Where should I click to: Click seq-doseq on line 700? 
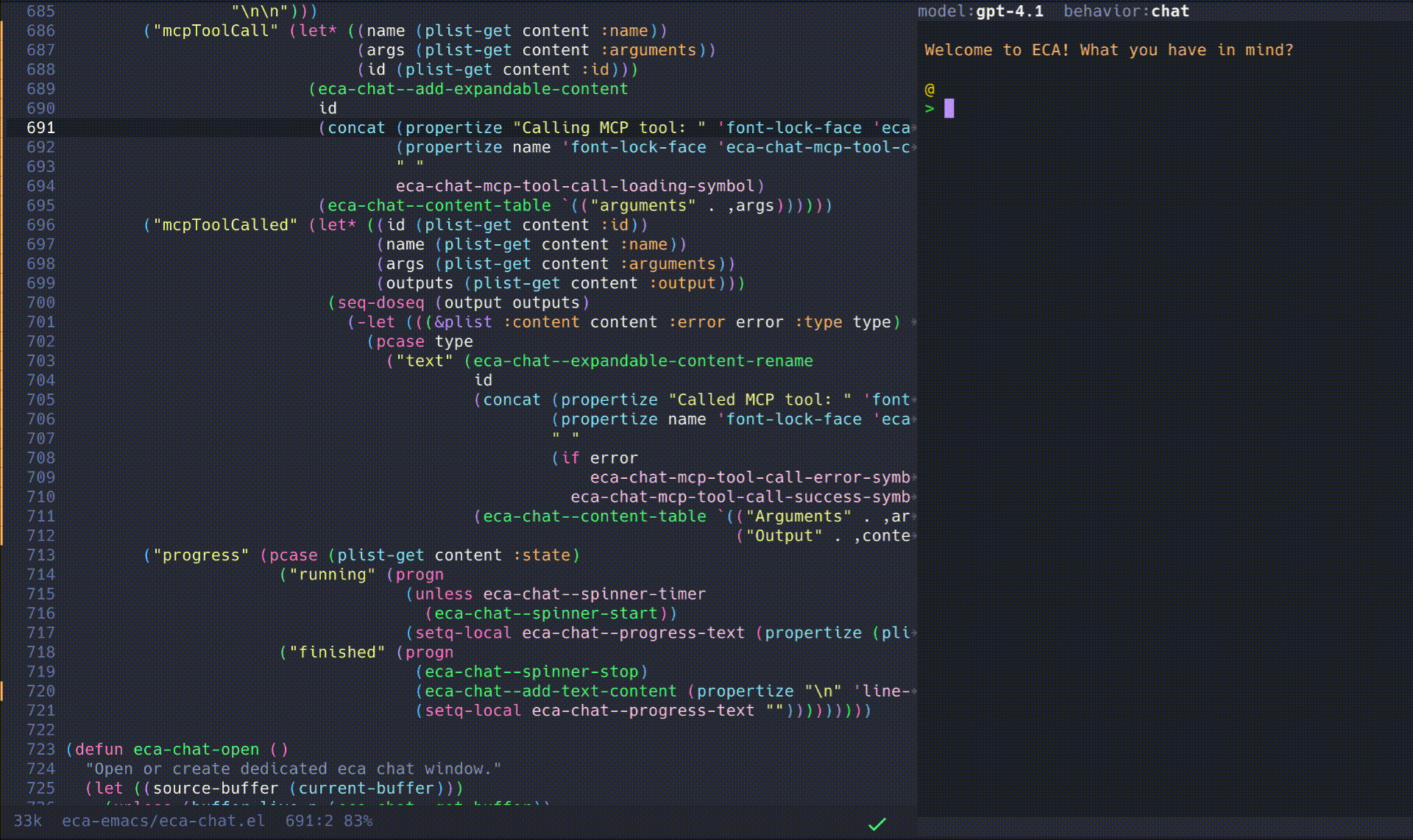tap(380, 303)
